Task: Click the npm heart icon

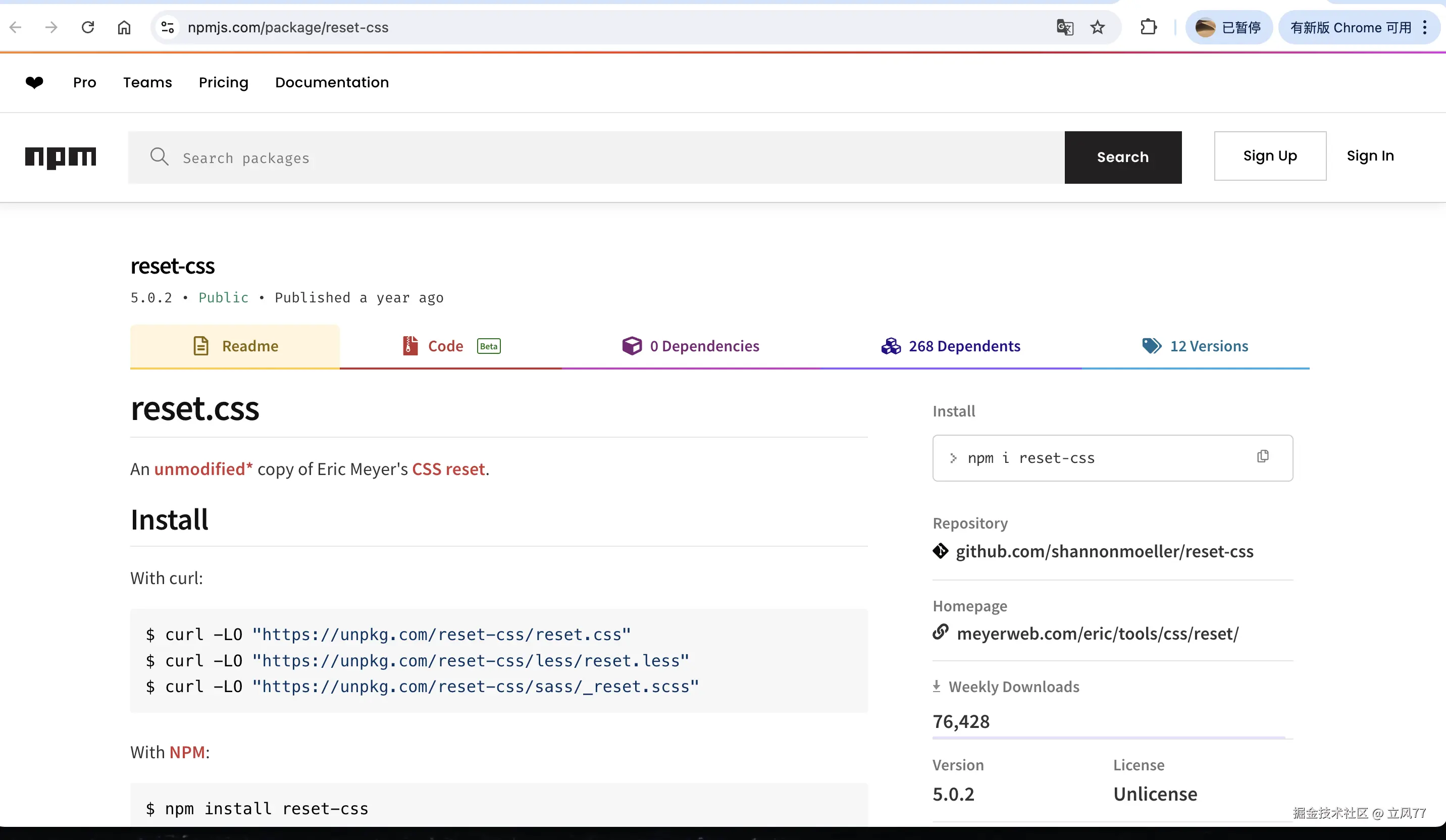Action: (34, 83)
